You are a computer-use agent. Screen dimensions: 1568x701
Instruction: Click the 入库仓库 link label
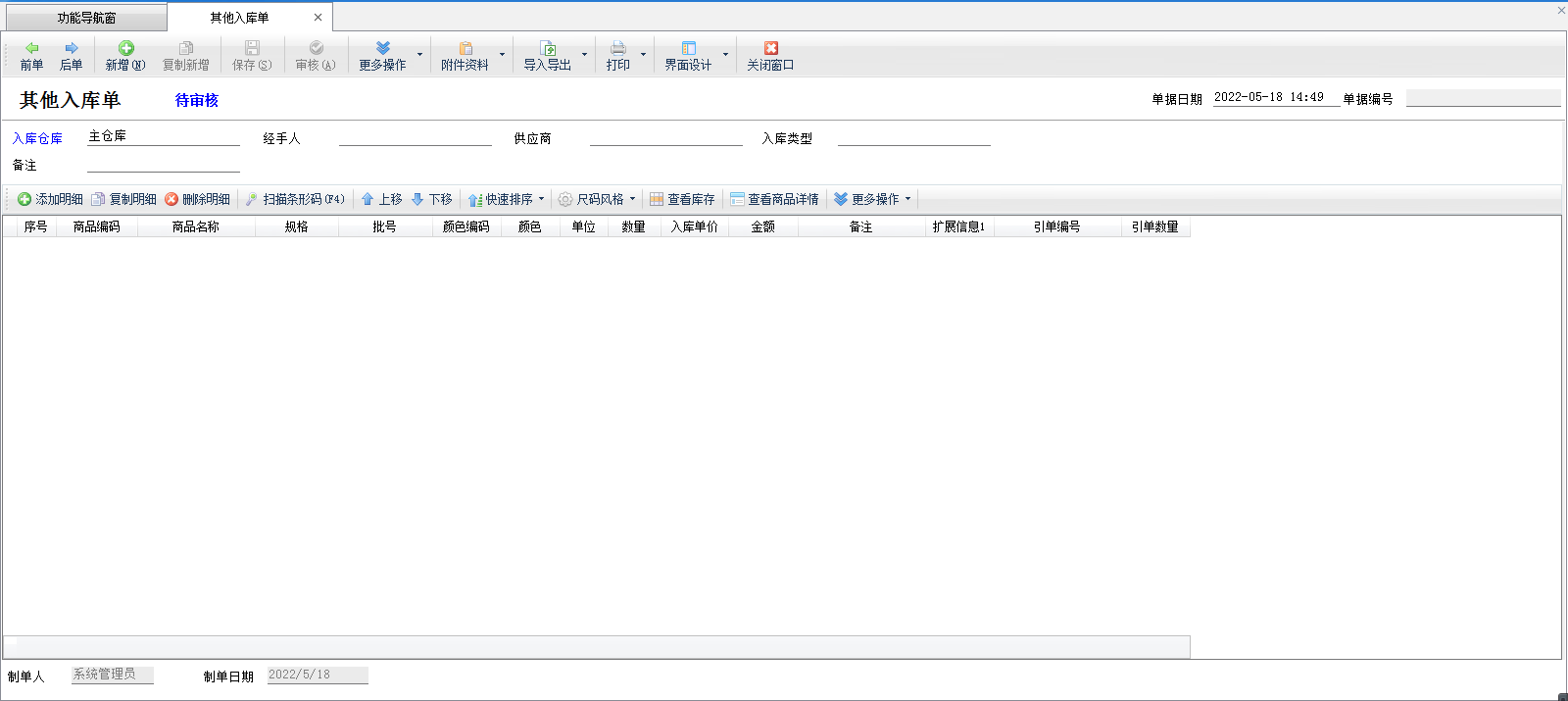click(37, 139)
